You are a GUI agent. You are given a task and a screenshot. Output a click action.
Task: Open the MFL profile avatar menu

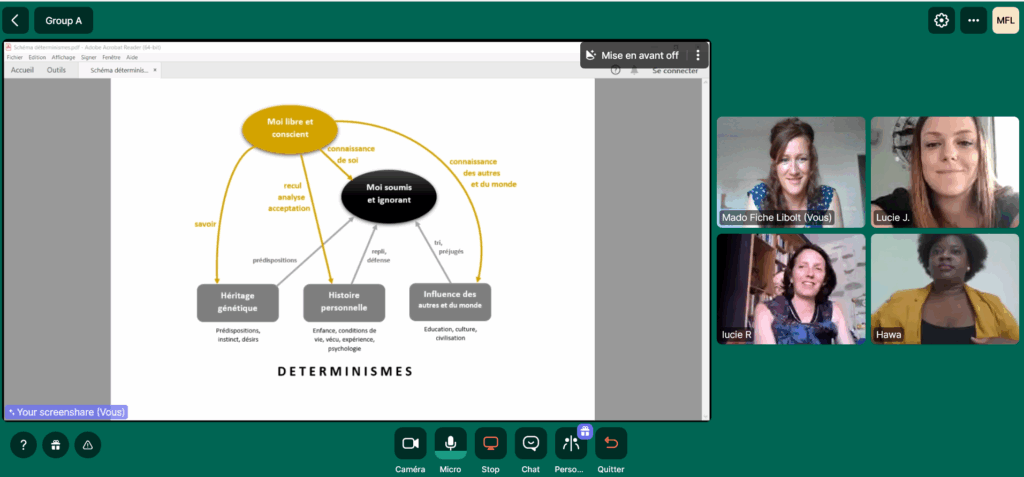pyautogui.click(x=1005, y=20)
